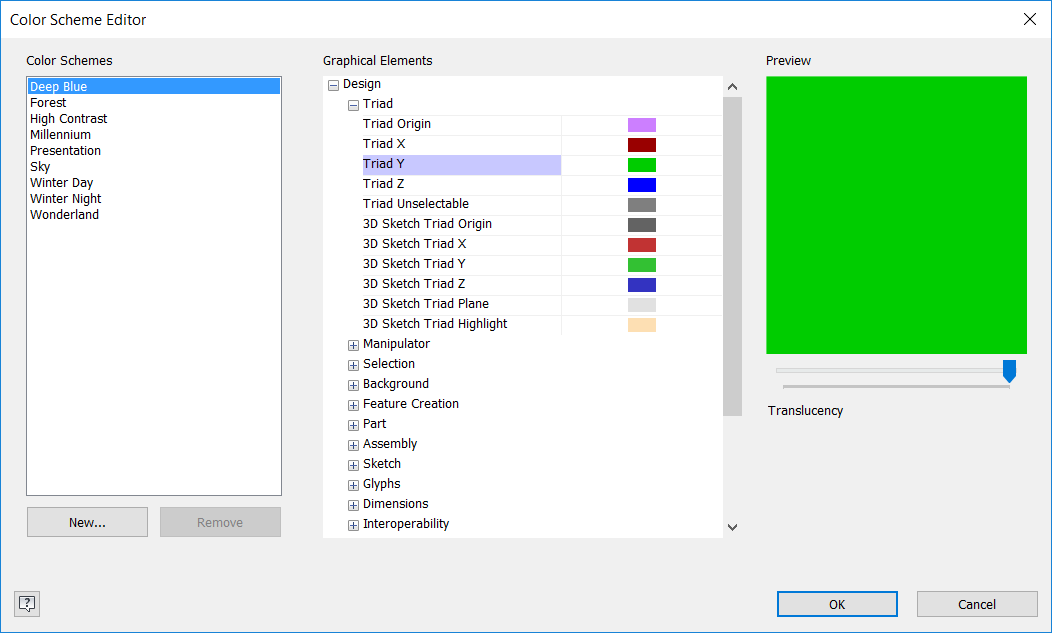Select the 3D Sketch Triad X row
The height and width of the screenshot is (633, 1052).
pos(462,244)
